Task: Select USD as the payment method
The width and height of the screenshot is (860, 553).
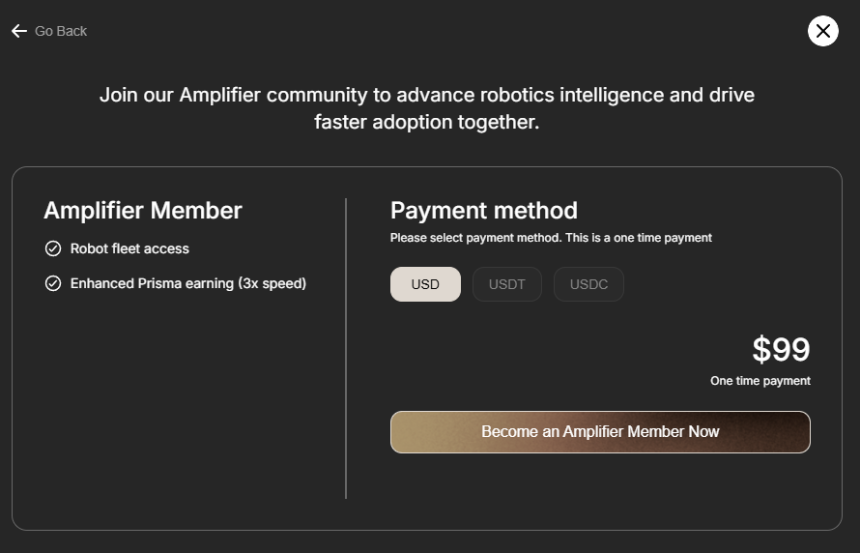Action: tap(425, 284)
